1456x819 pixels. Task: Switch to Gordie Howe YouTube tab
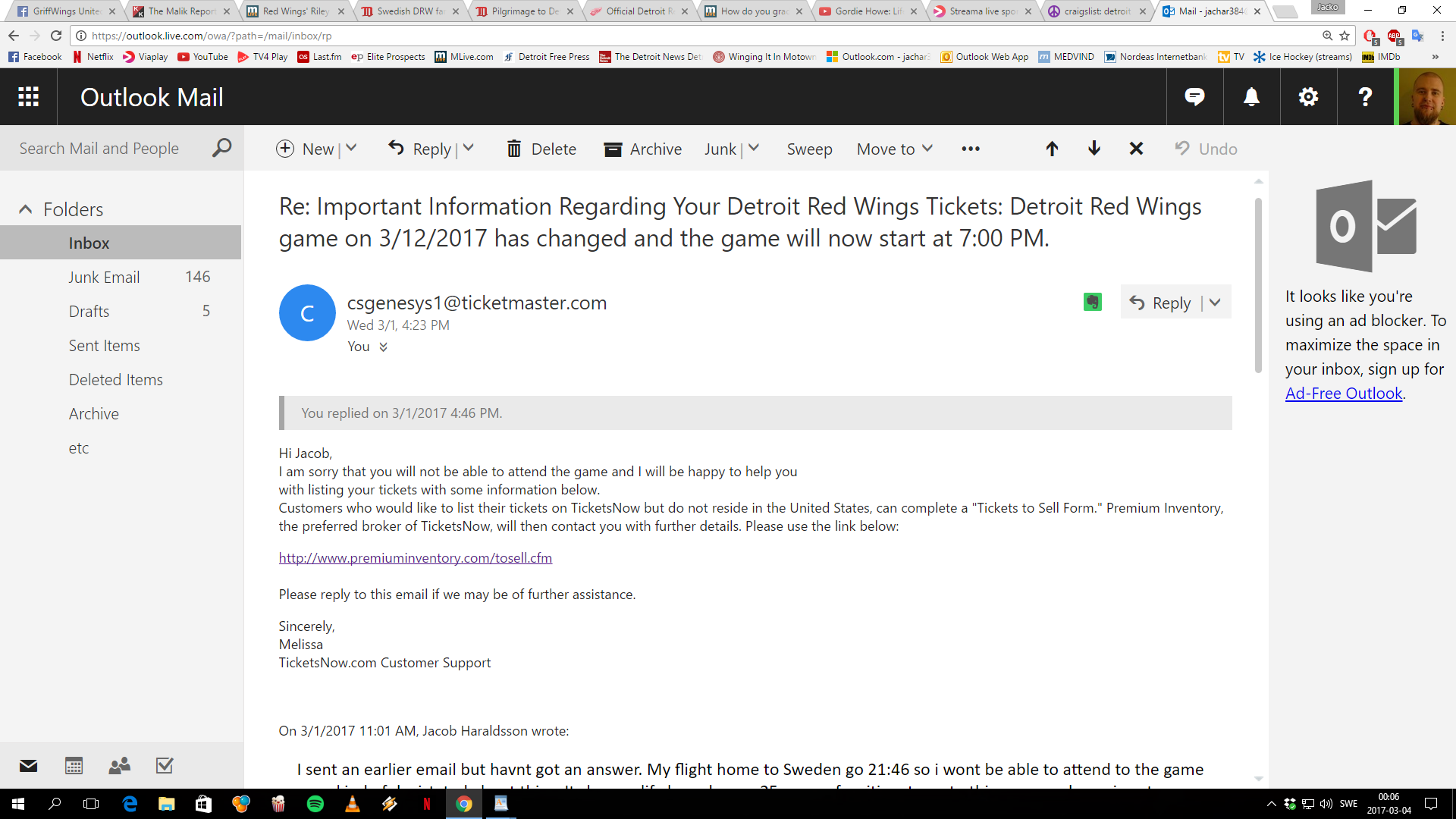(x=868, y=11)
